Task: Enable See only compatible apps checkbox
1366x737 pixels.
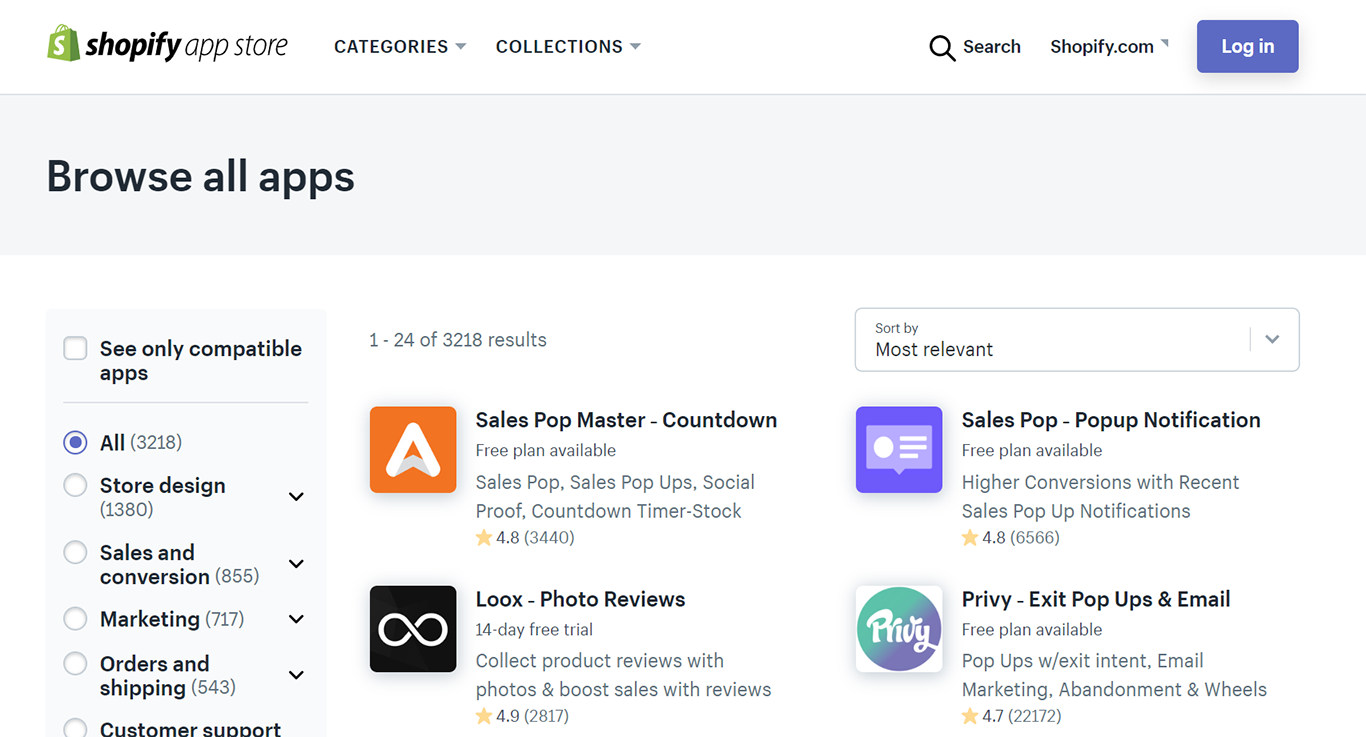Action: coord(75,348)
